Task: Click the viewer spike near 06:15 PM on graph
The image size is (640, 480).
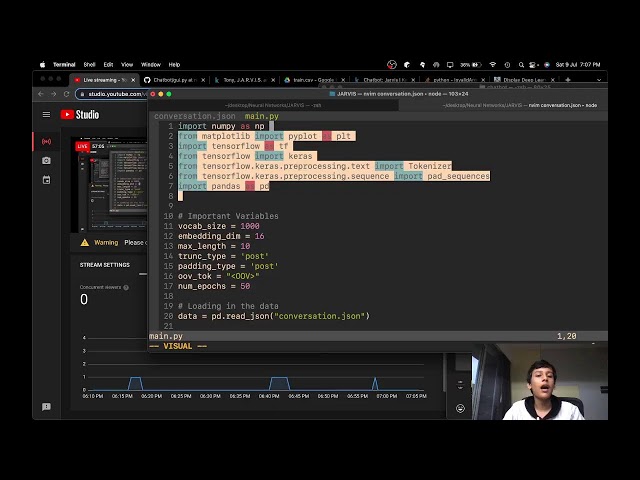Action: click(x=135, y=384)
